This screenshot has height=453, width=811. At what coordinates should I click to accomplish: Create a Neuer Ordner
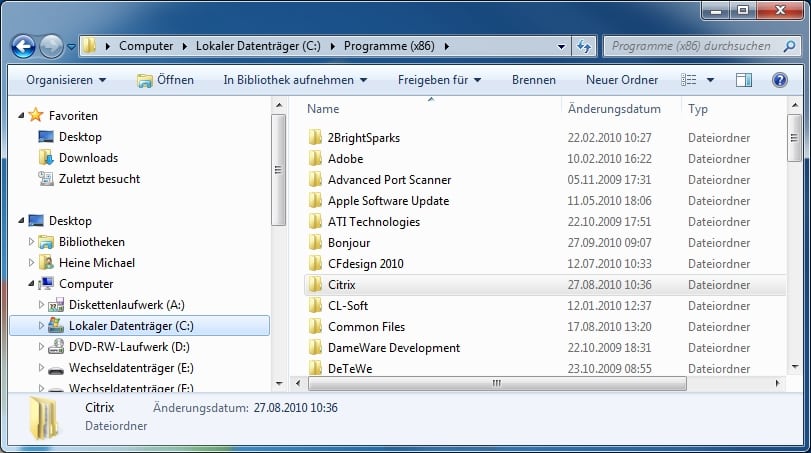pos(622,80)
